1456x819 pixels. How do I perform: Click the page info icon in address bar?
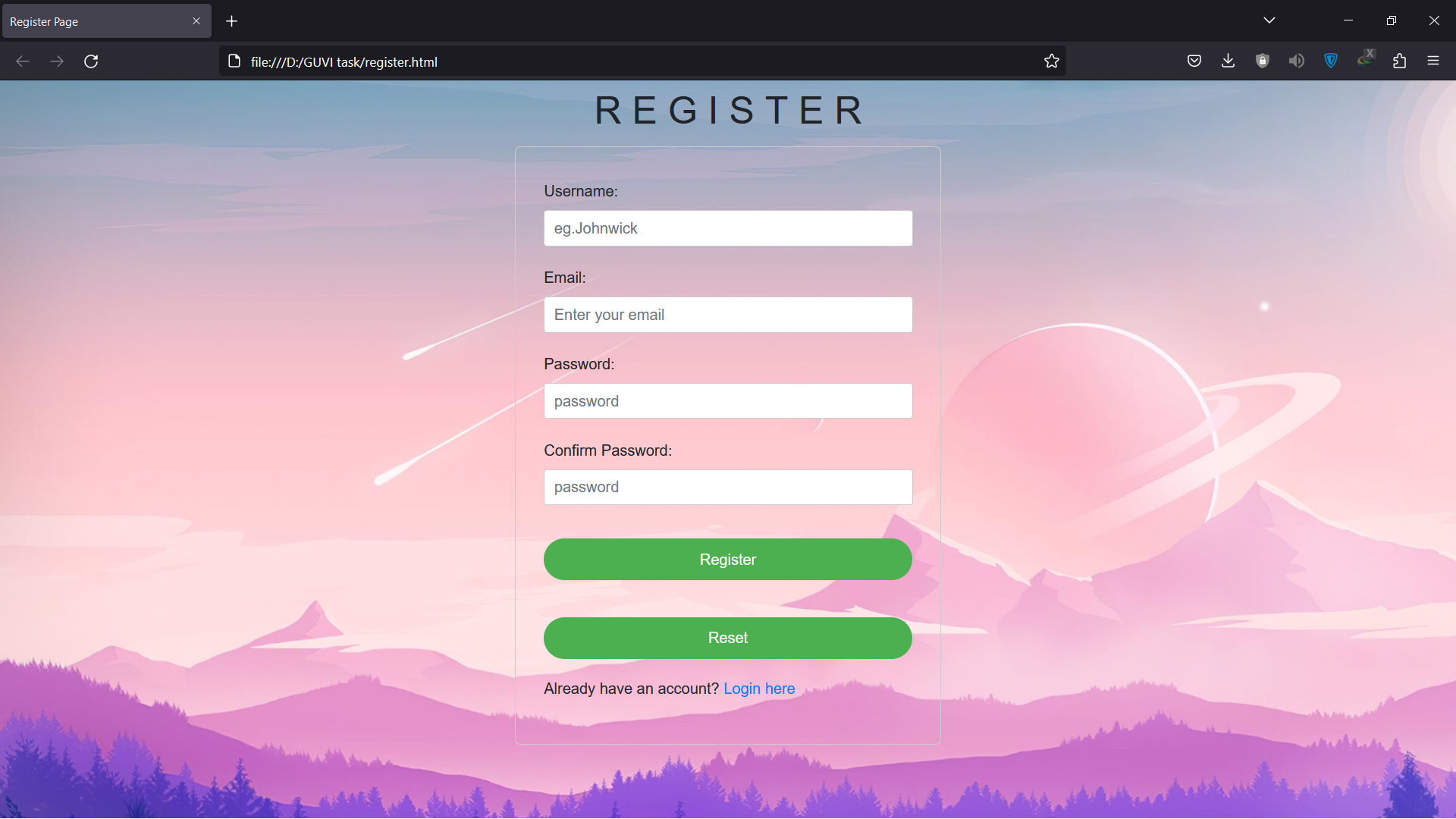pyautogui.click(x=234, y=61)
